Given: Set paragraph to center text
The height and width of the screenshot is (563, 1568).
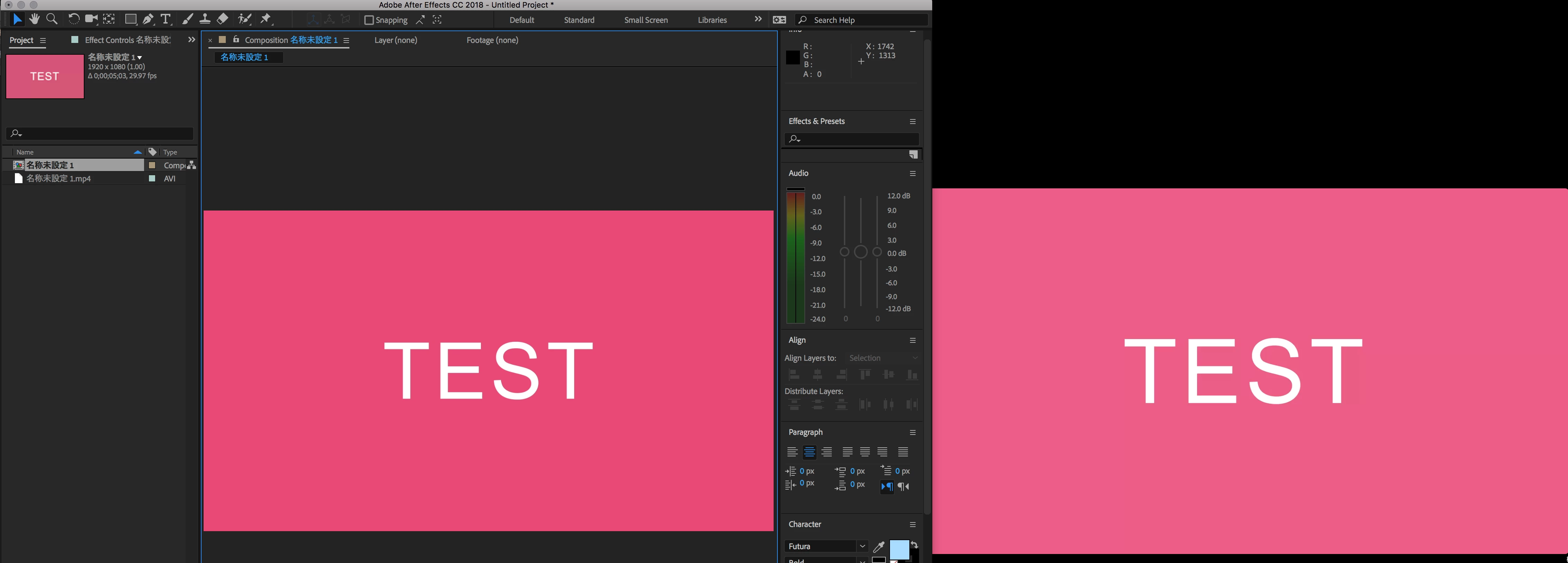Looking at the screenshot, I should click(809, 452).
